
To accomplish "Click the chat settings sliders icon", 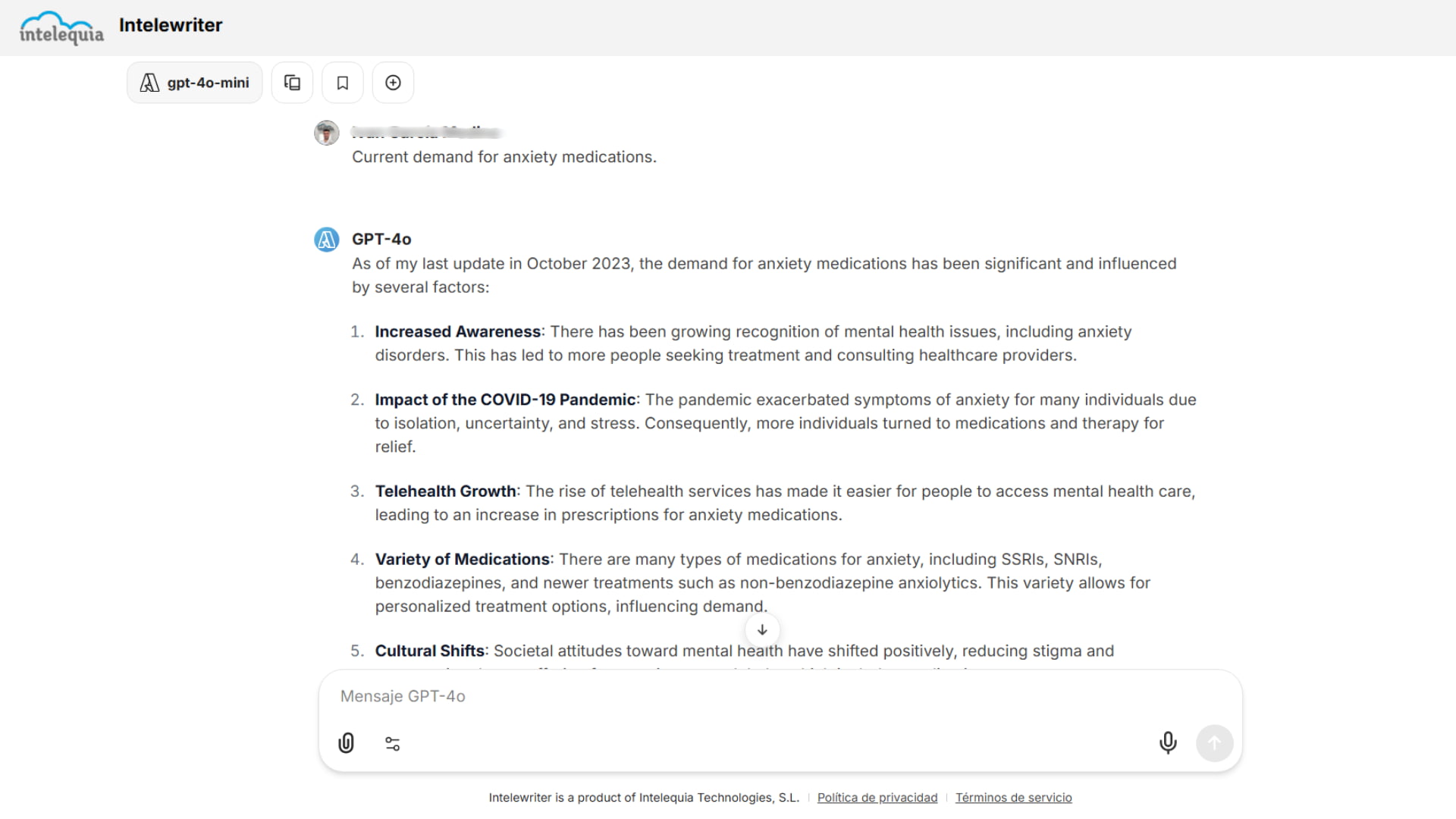I will click(393, 743).
